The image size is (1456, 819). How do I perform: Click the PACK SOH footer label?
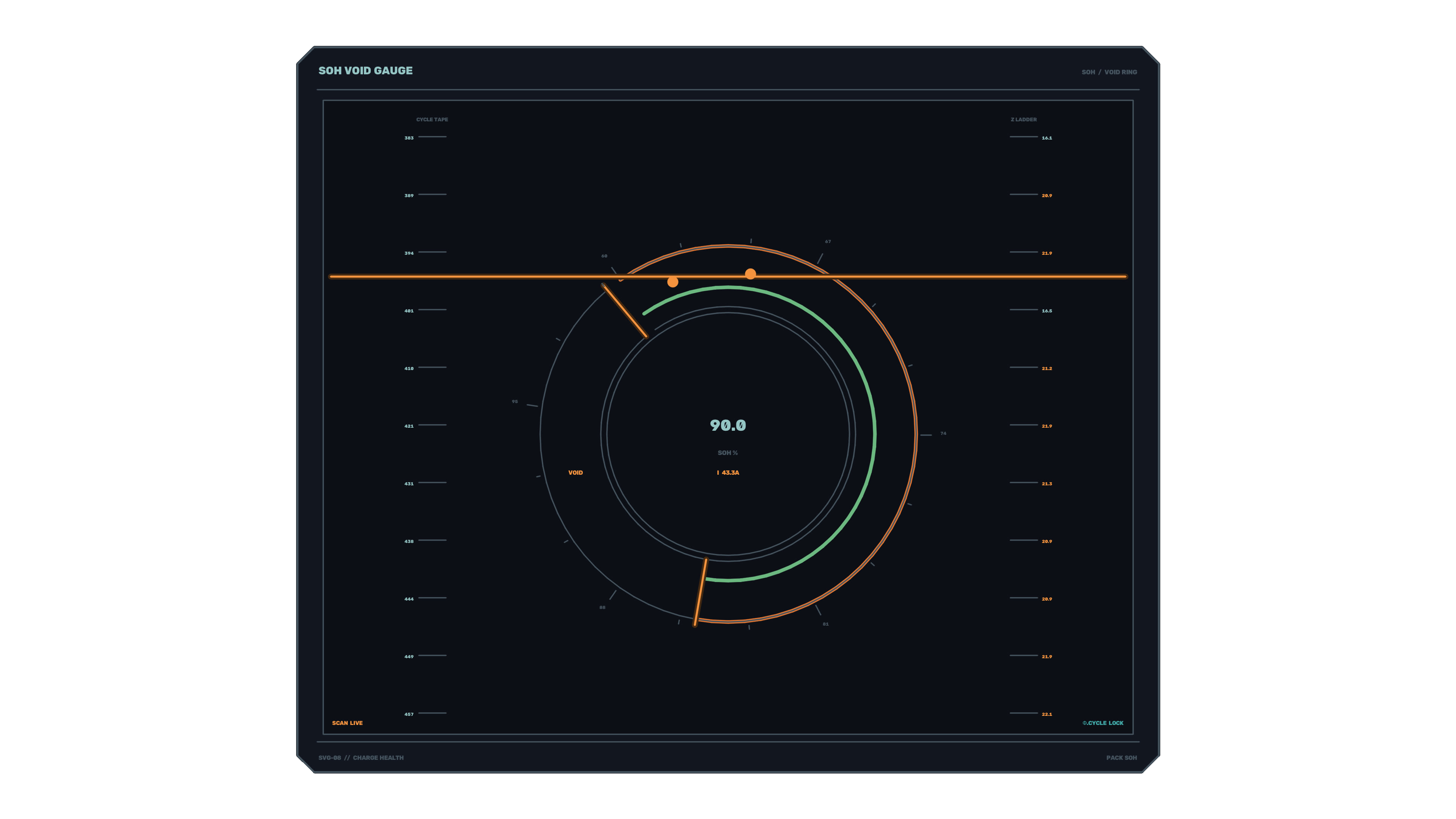[x=1122, y=758]
